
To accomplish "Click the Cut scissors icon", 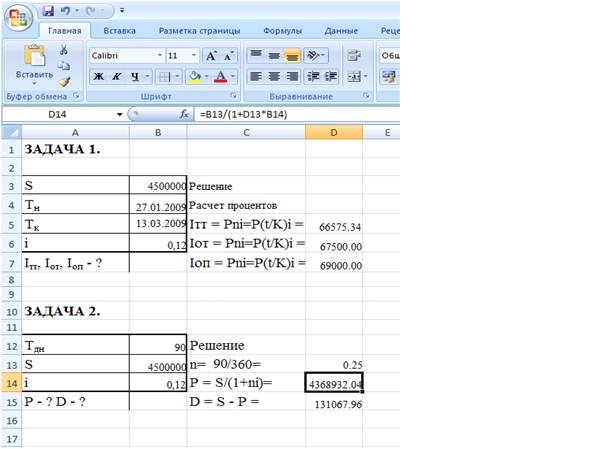I will tap(64, 50).
